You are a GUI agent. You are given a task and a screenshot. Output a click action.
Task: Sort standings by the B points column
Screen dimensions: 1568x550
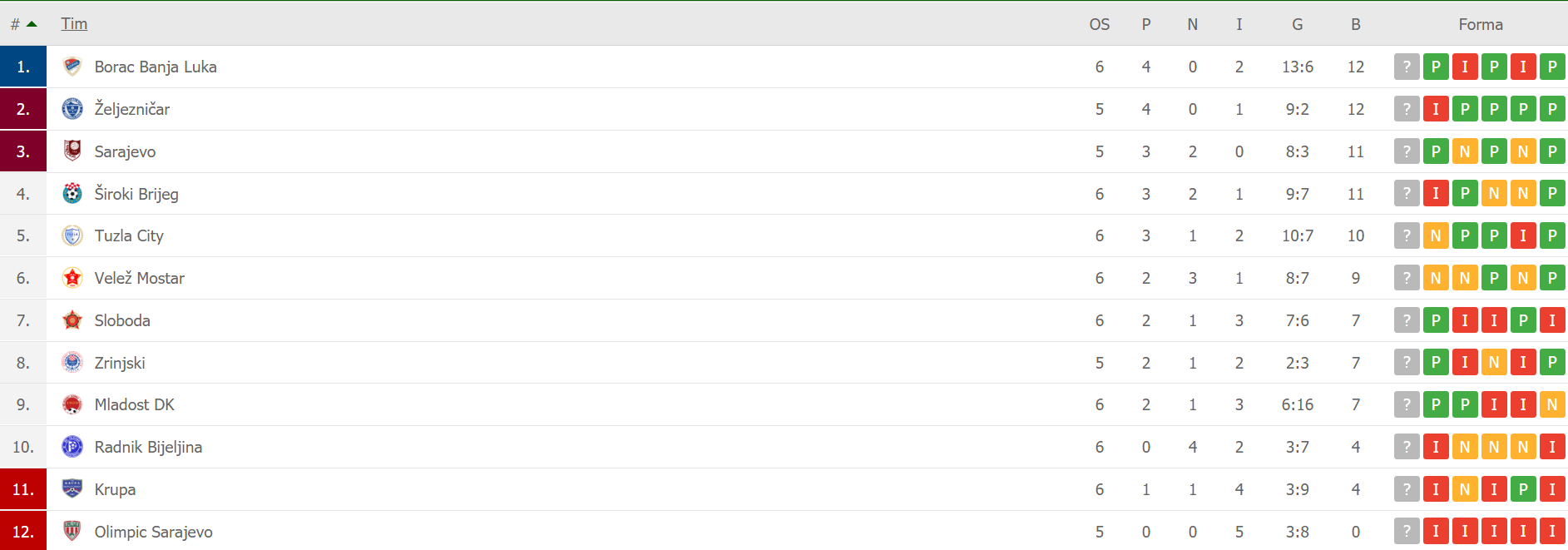pyautogui.click(x=1356, y=24)
